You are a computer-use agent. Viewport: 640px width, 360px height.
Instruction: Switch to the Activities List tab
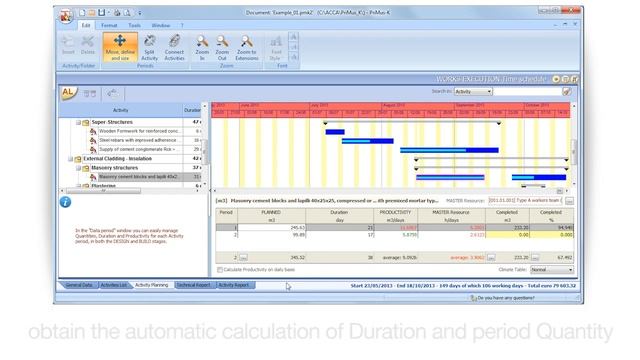click(x=113, y=285)
